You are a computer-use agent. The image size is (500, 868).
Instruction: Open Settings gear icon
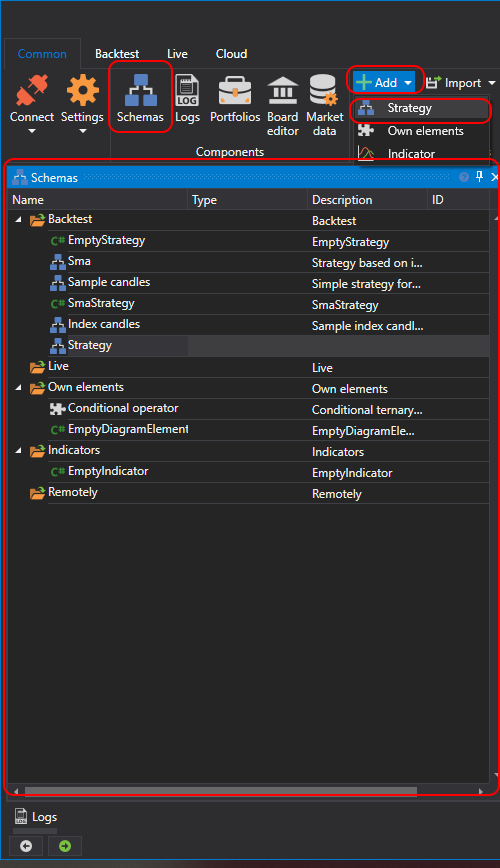[x=82, y=90]
